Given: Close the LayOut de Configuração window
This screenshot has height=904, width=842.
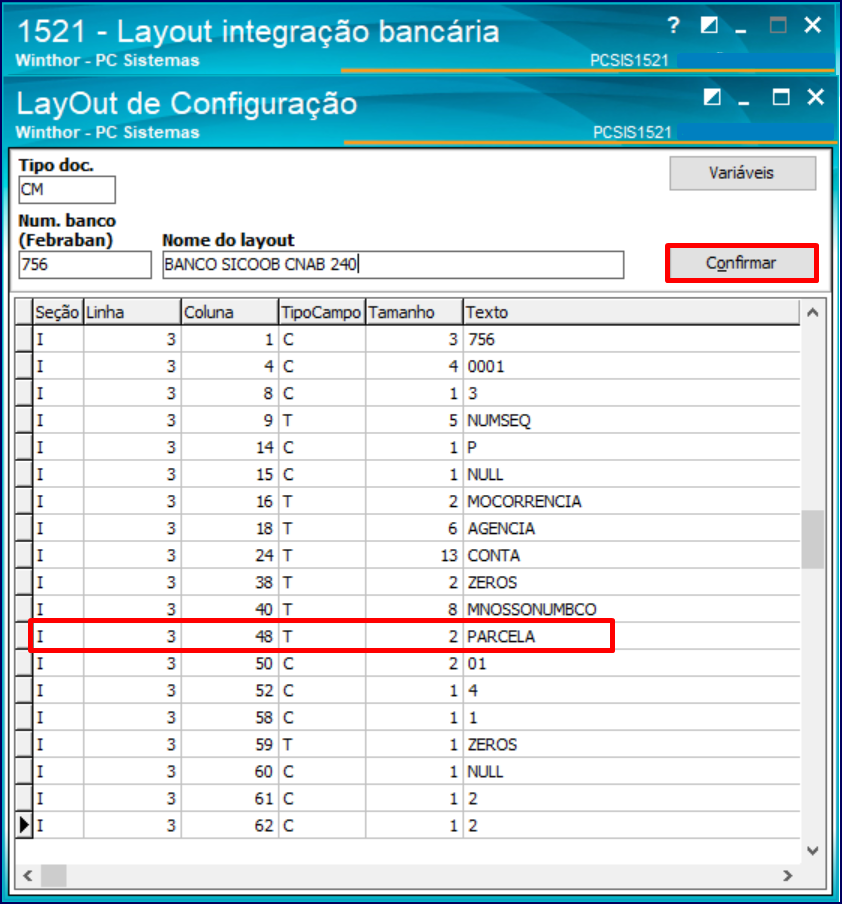Looking at the screenshot, I should click(x=815, y=97).
